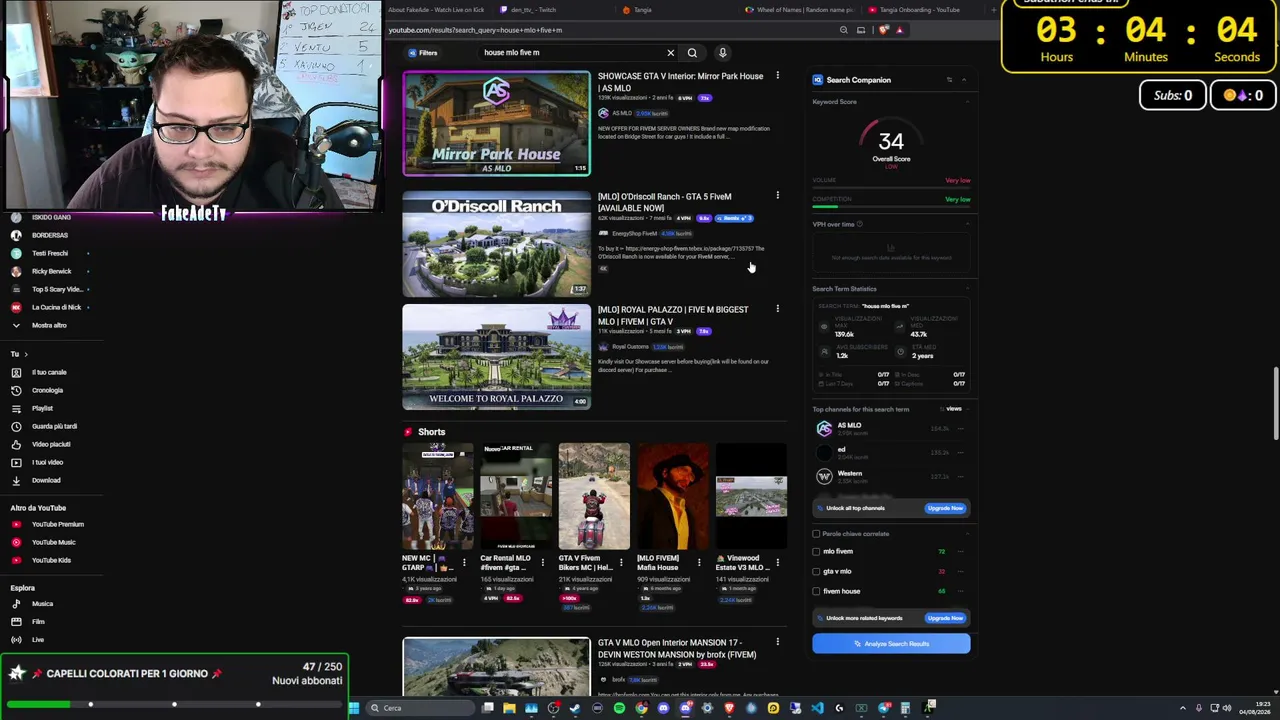
Task: Check the 'mlo fivem' keyword checkbox
Action: (816, 552)
